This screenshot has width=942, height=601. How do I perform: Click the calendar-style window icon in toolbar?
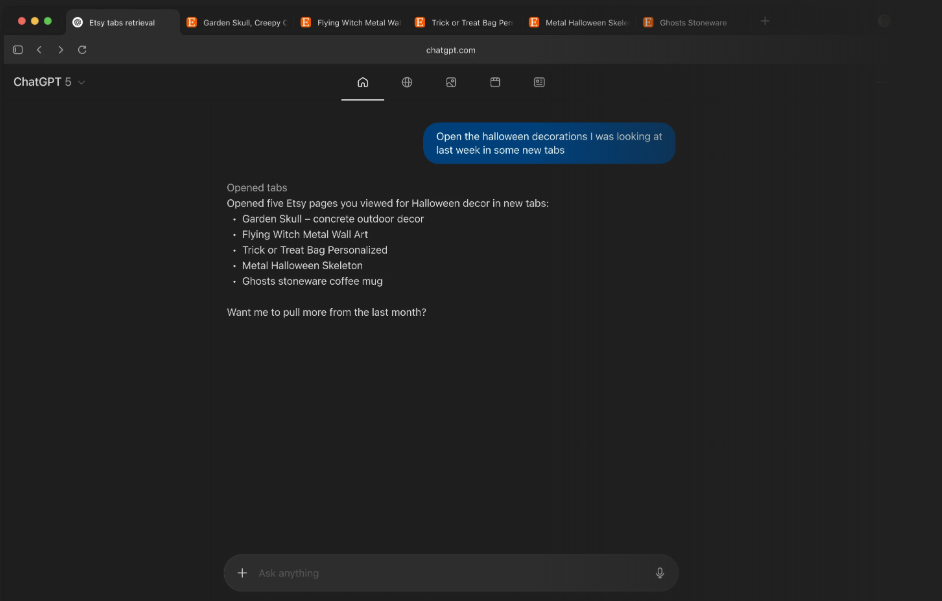[x=495, y=82]
